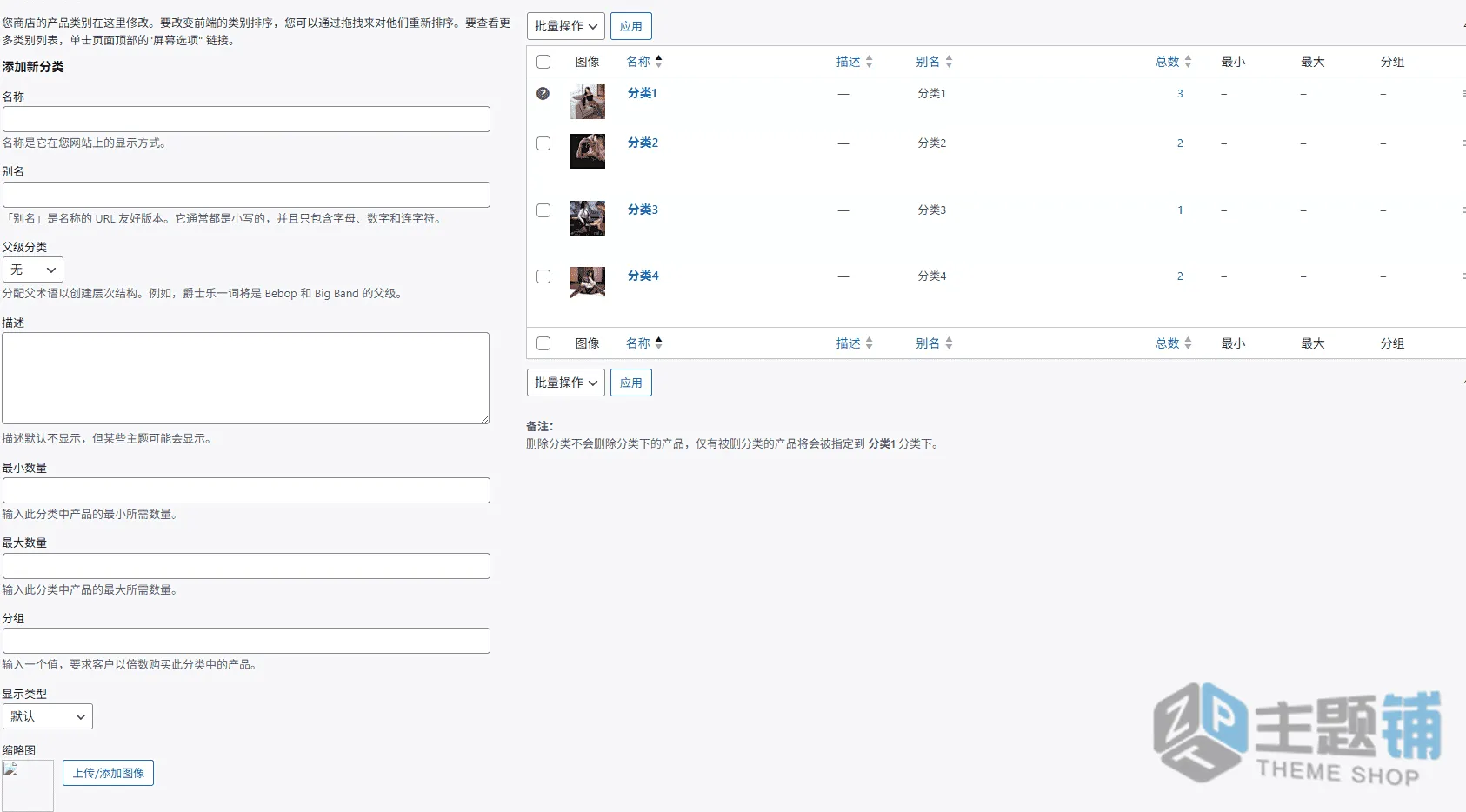The height and width of the screenshot is (812, 1466).
Task: Click the 名称 column header link at top
Action: (x=638, y=62)
